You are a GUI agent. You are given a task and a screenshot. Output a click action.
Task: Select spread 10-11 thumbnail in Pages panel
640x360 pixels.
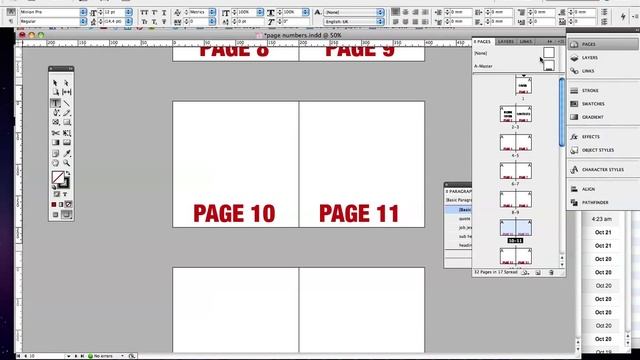pyautogui.click(x=516, y=228)
